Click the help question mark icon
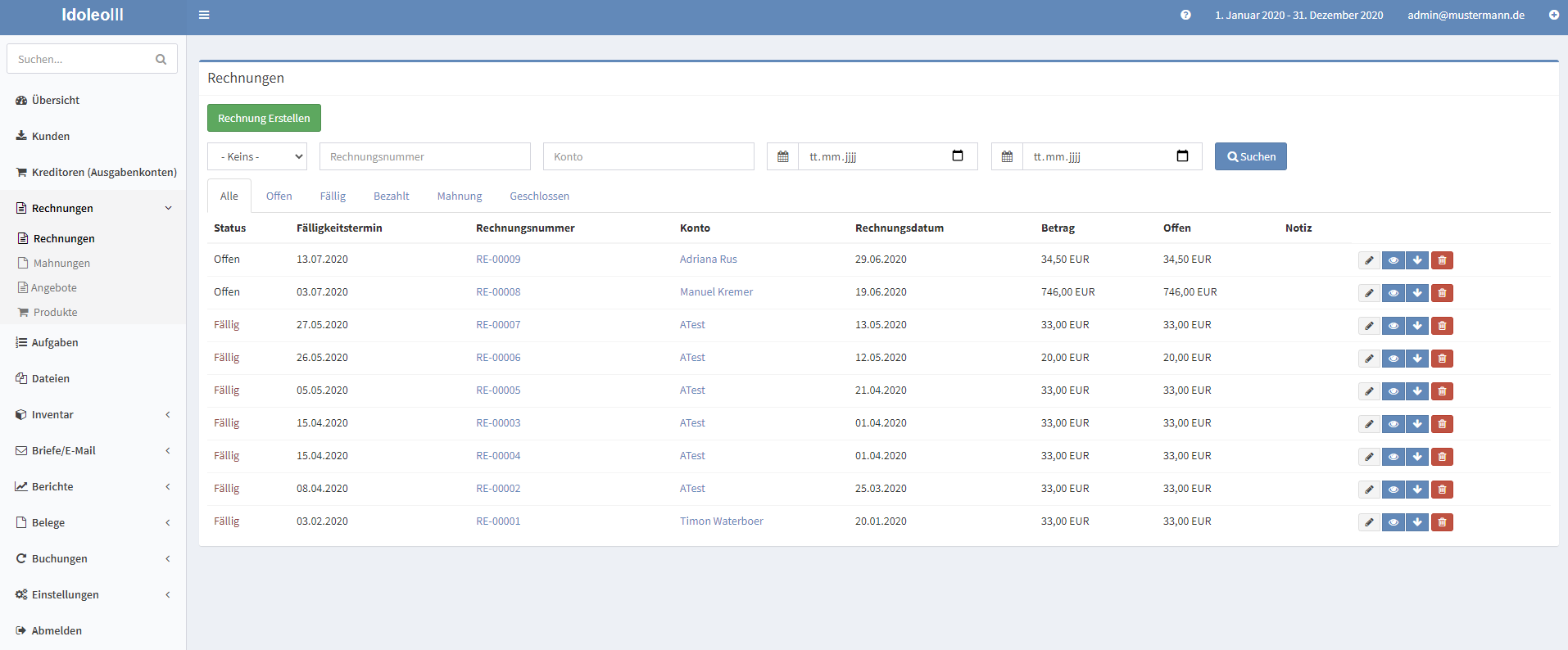The image size is (1568, 650). point(1185,15)
